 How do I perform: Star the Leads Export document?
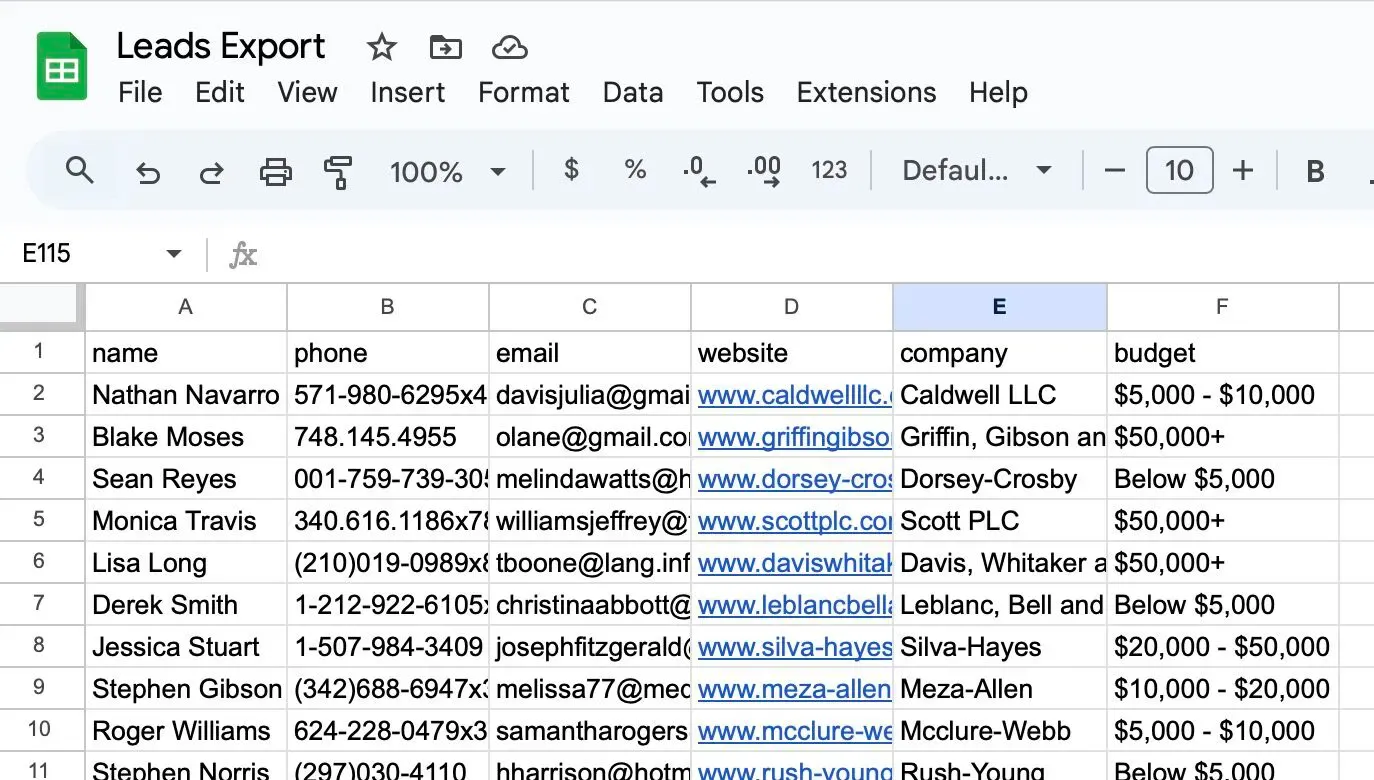[x=381, y=47]
